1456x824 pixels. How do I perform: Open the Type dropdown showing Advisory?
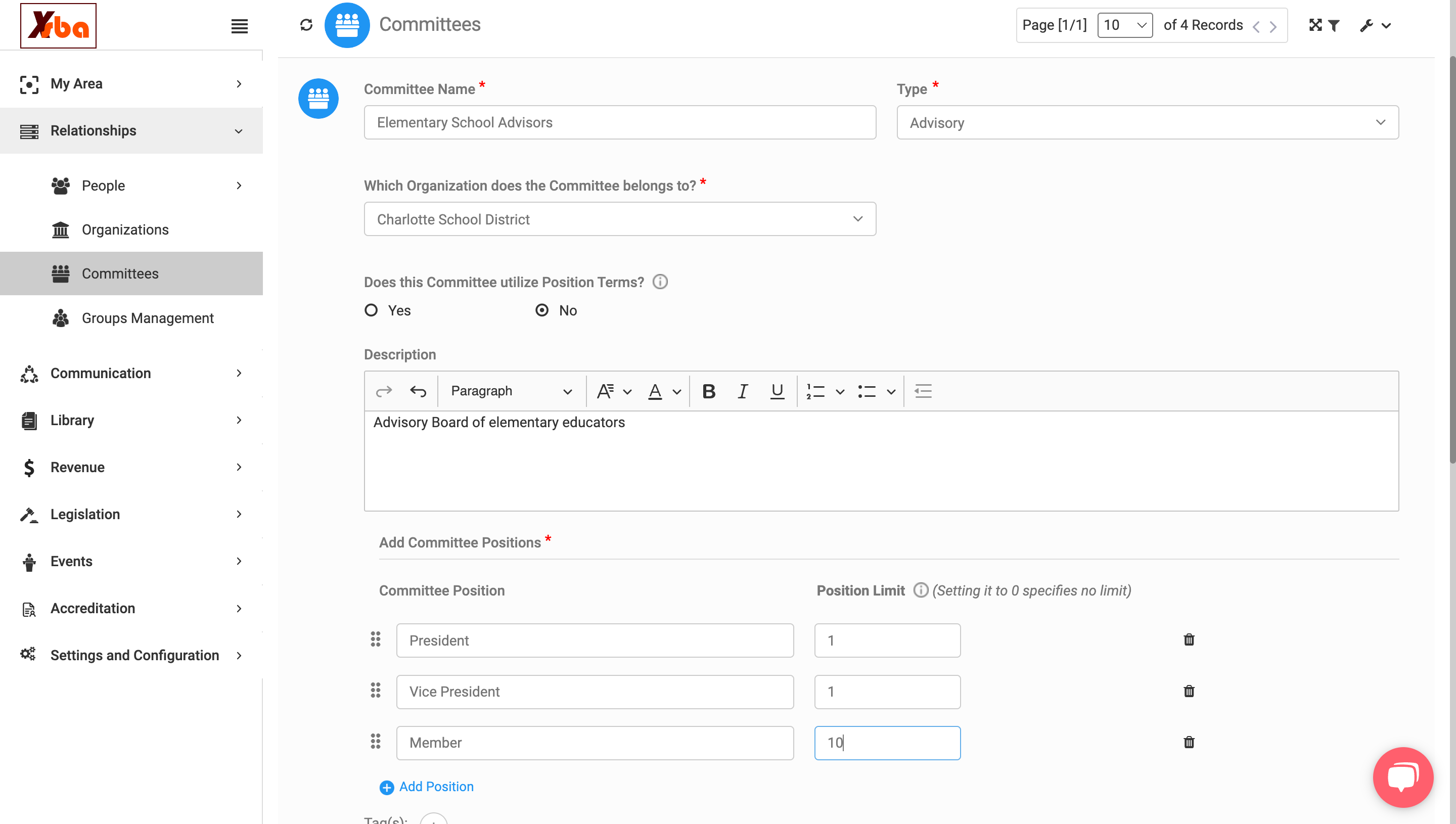tap(1147, 123)
